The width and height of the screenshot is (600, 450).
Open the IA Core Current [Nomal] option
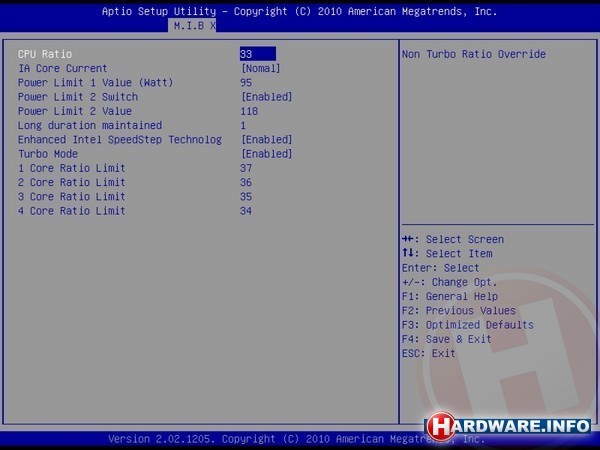[260, 68]
